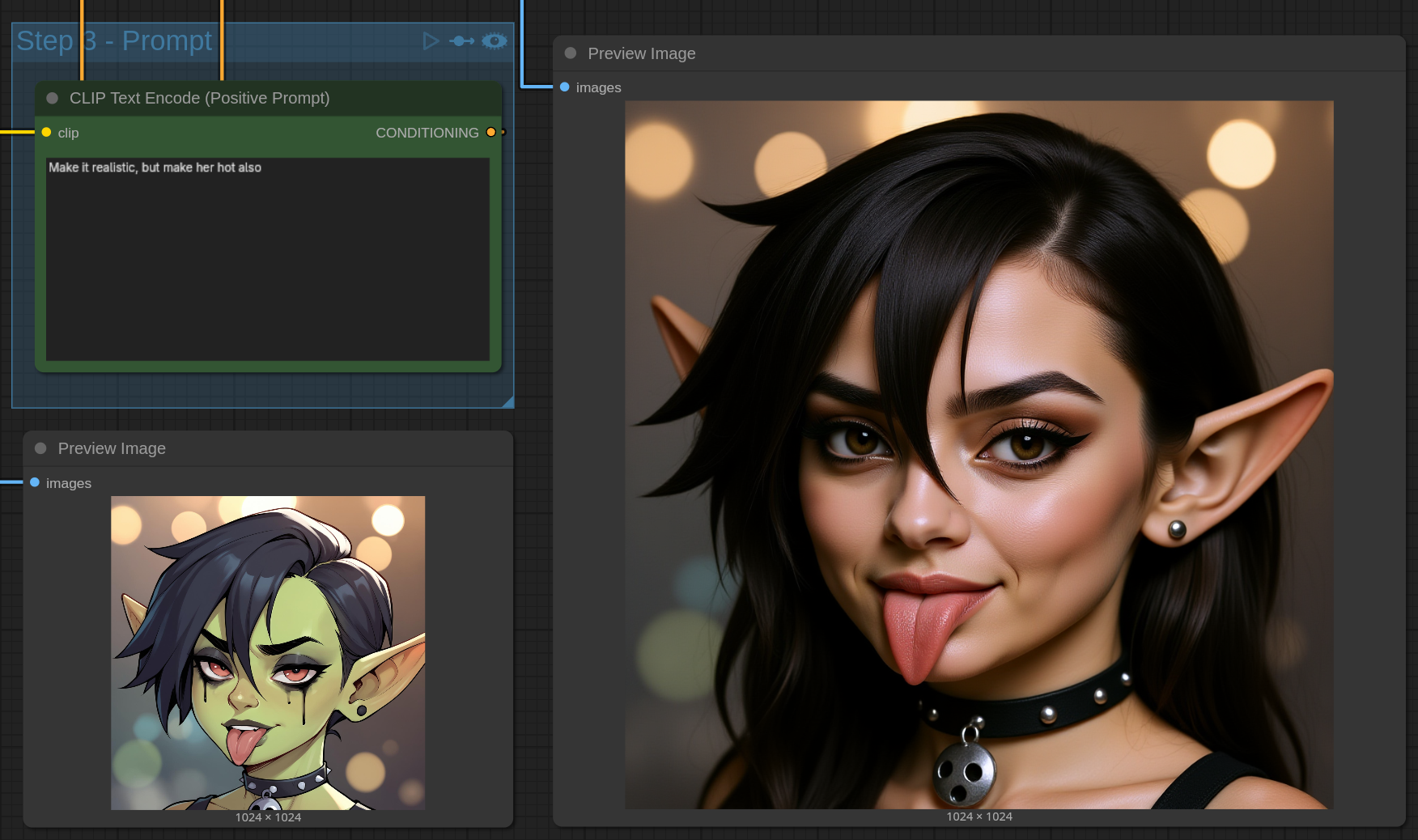Click the large Preview Image node title
This screenshot has height=840, width=1418.
tap(642, 53)
